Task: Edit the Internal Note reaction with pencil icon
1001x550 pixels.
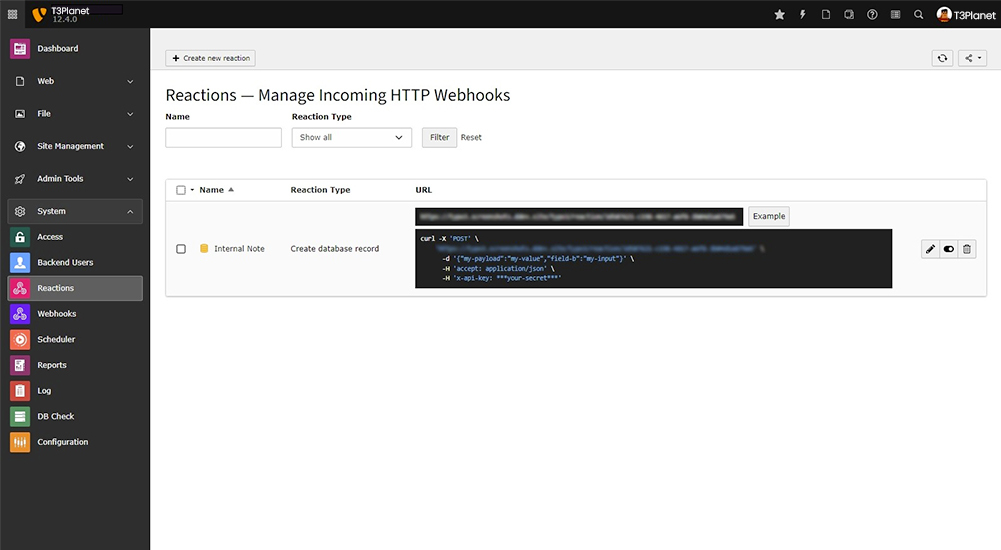Action: 931,249
